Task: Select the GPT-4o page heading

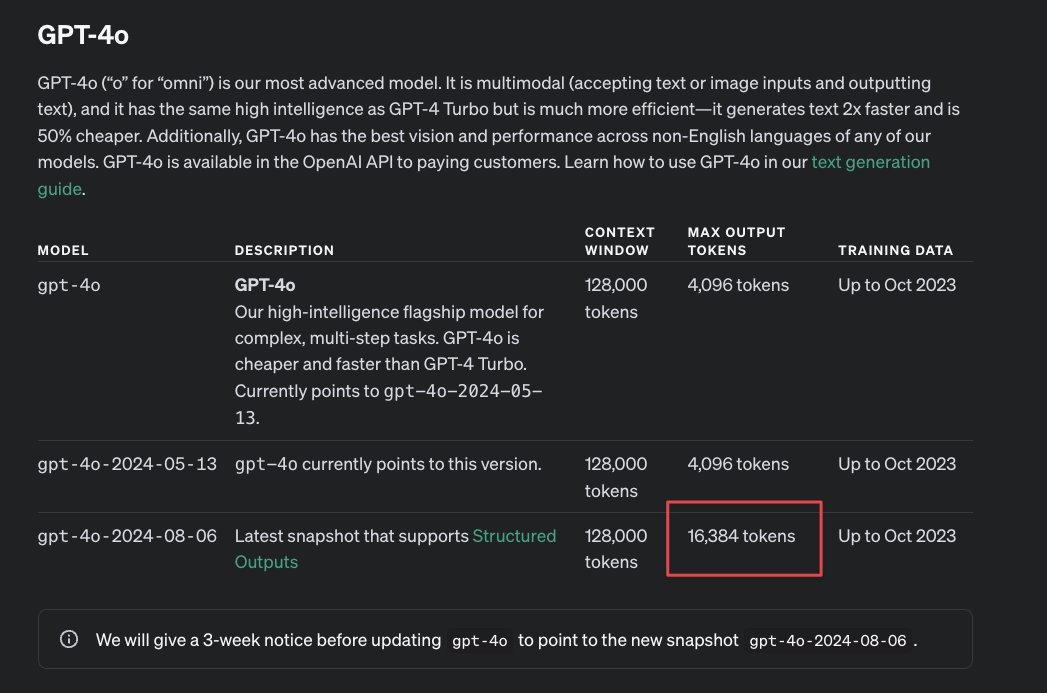Action: pos(83,35)
